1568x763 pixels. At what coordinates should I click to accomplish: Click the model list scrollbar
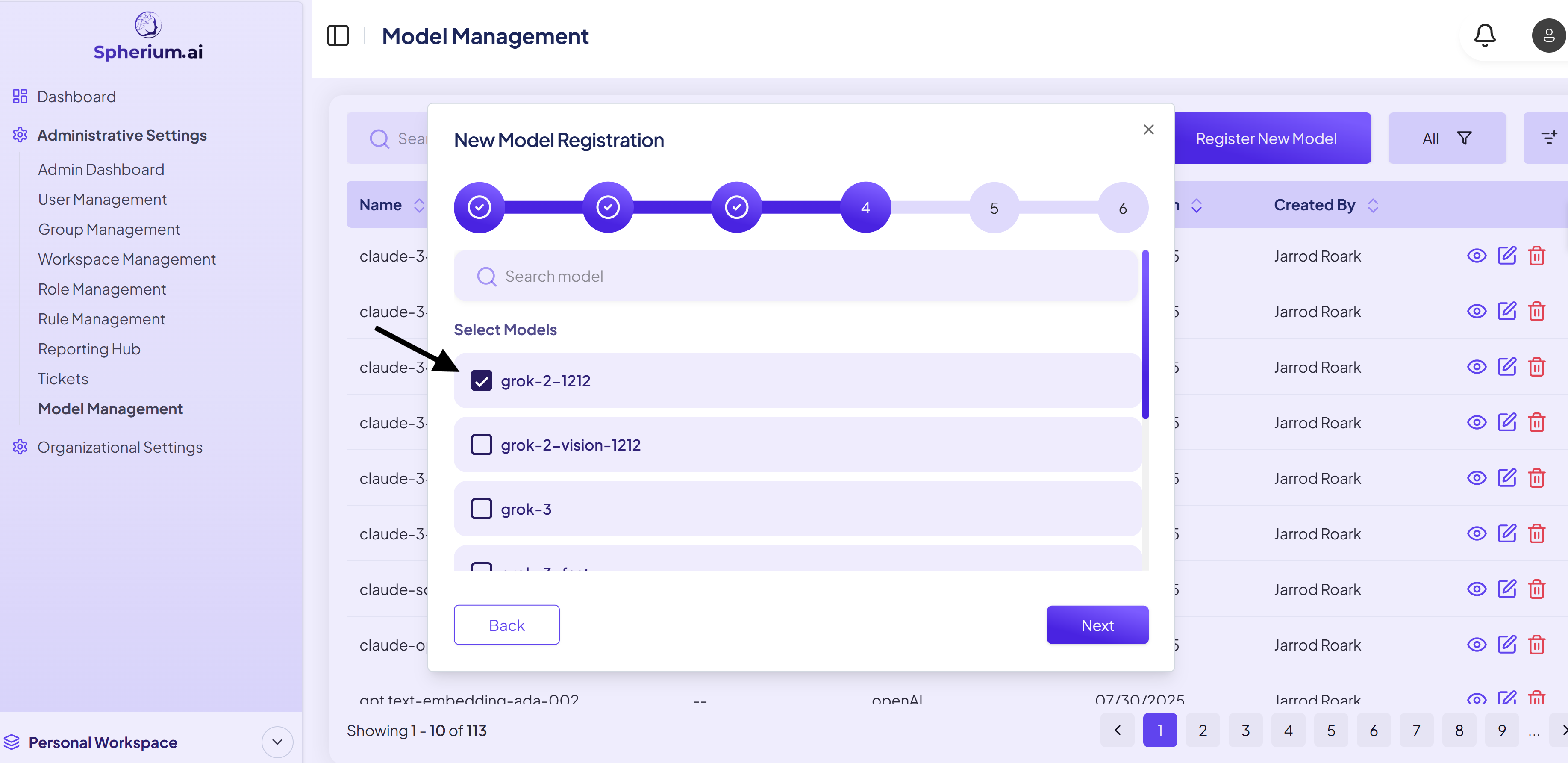click(1145, 335)
